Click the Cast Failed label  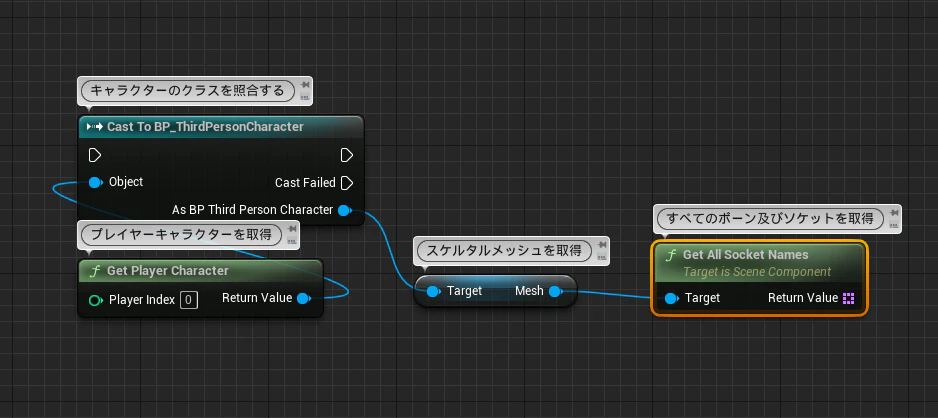click(305, 182)
